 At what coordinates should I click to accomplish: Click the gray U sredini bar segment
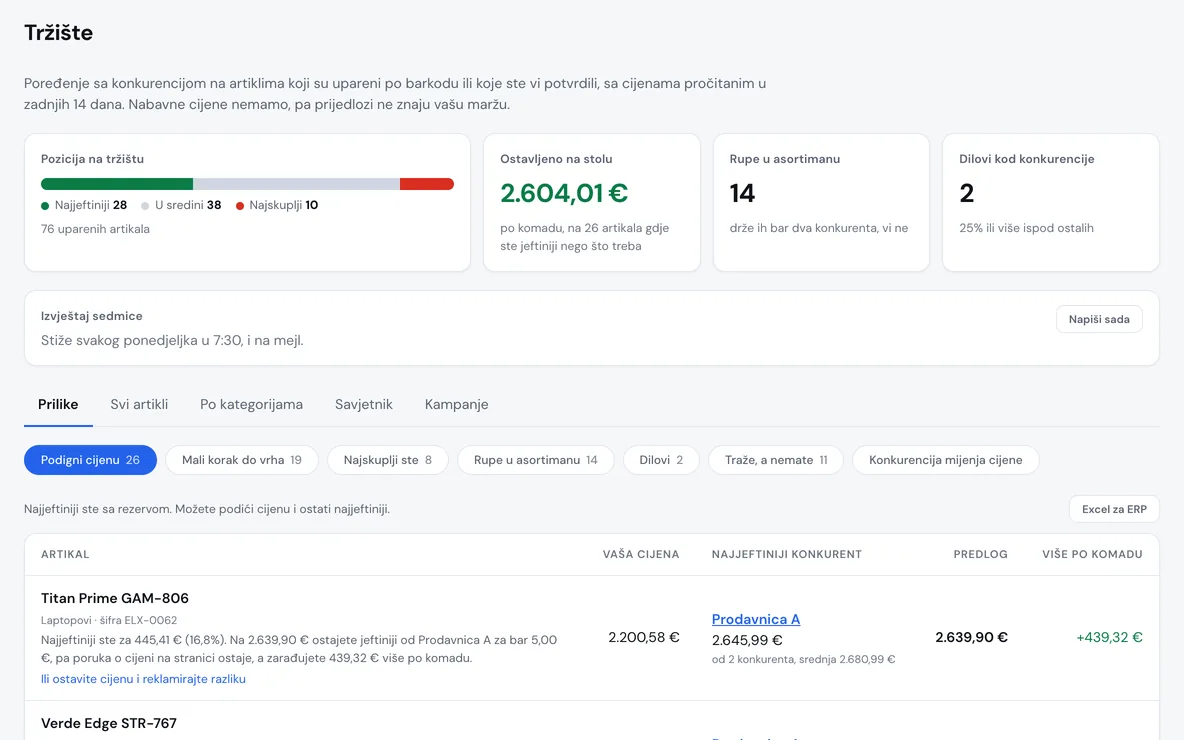point(297,183)
